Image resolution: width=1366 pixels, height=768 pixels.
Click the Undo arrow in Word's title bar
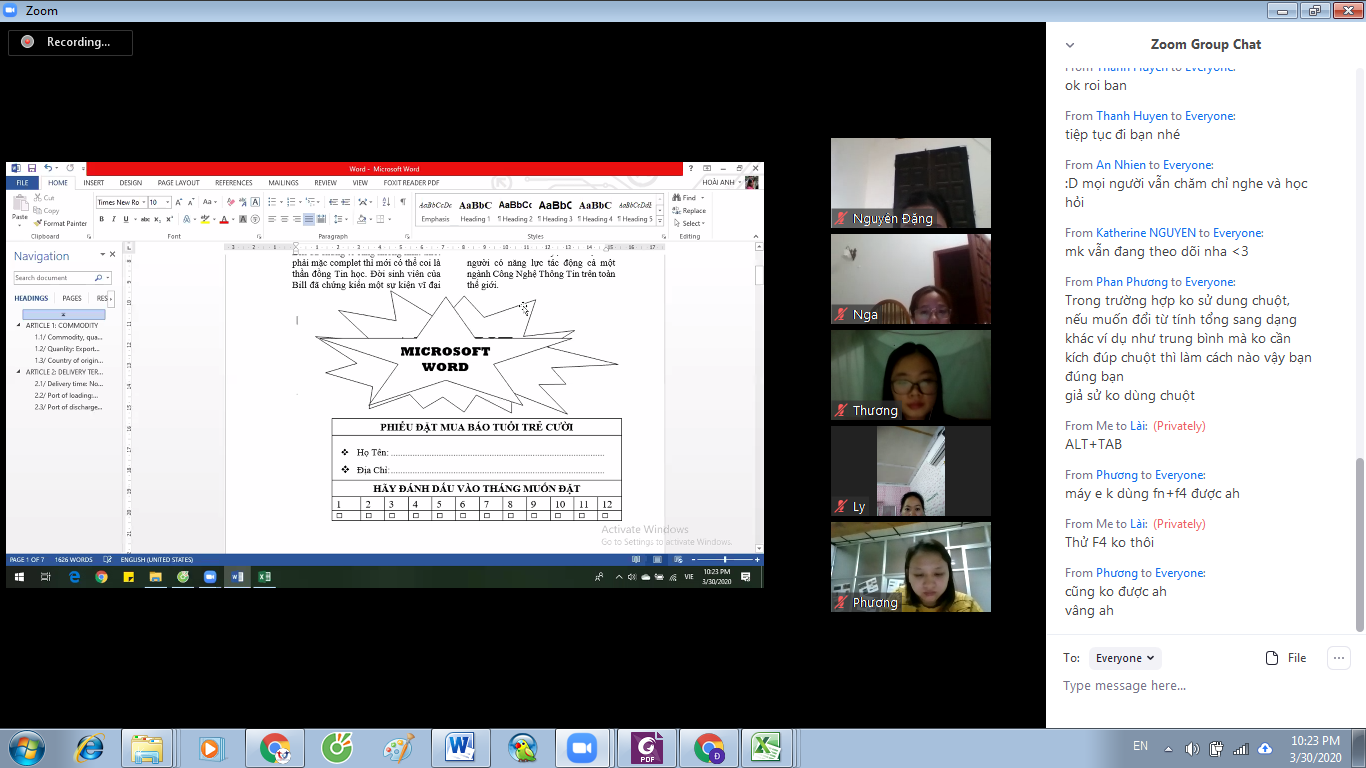[x=47, y=168]
